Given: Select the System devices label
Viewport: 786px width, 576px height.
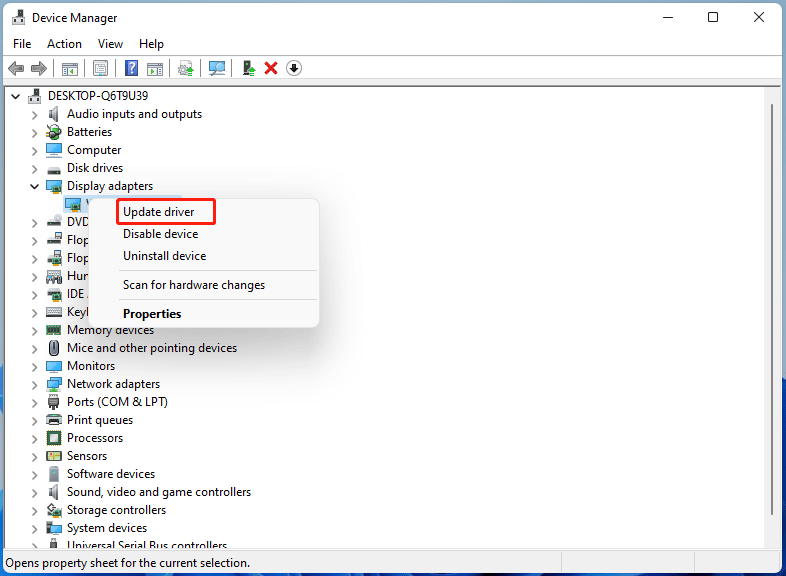Looking at the screenshot, I should tap(107, 528).
